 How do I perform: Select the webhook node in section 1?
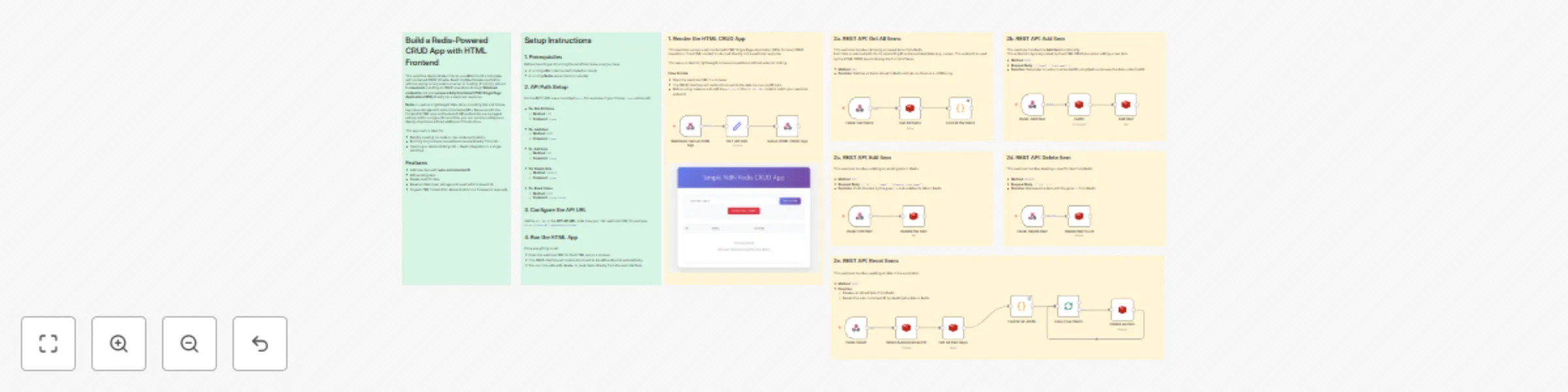pyautogui.click(x=691, y=126)
